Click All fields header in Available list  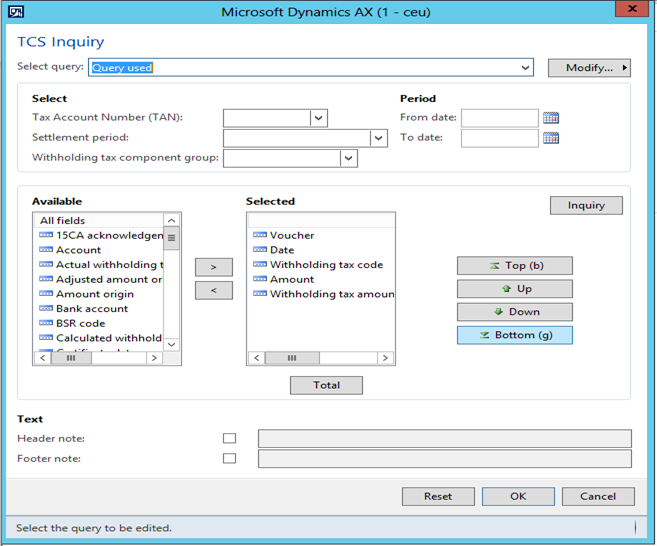click(x=99, y=220)
